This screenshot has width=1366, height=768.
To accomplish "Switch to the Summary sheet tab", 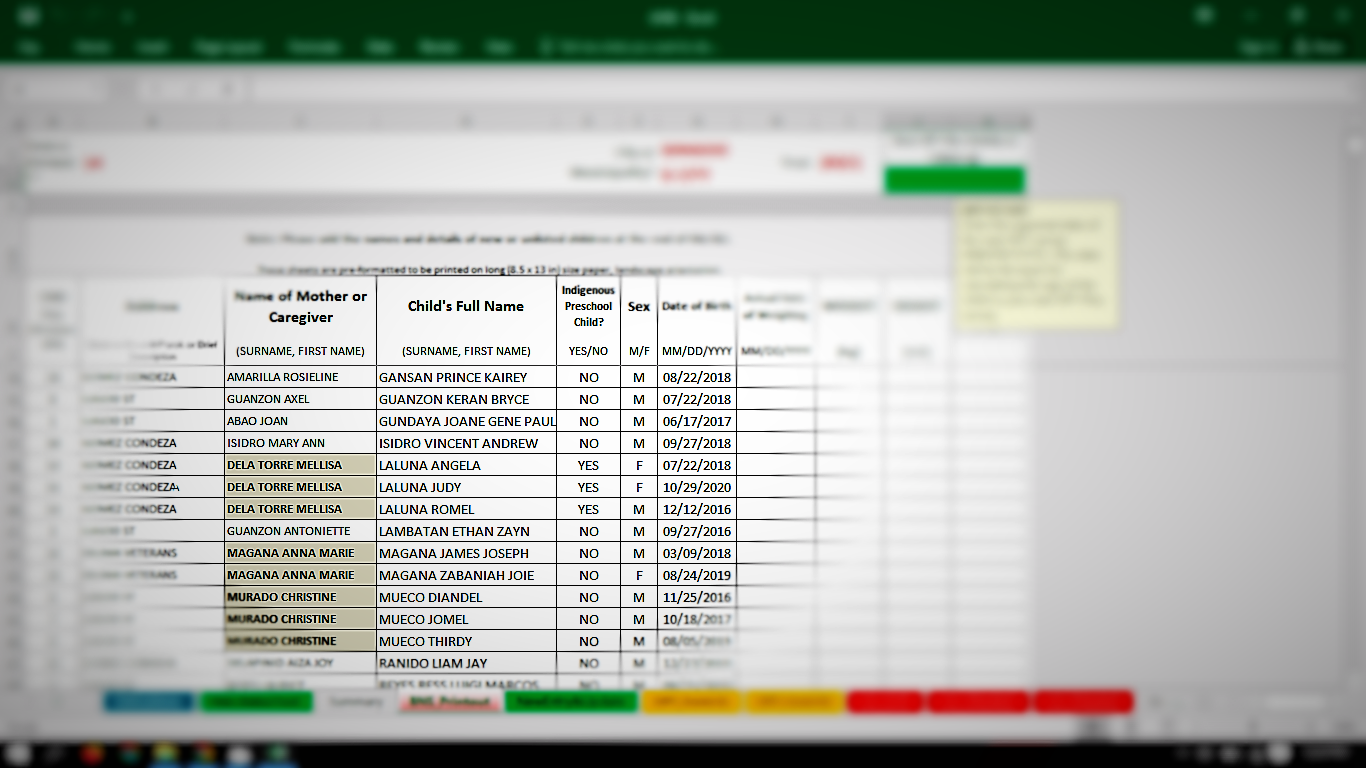I will point(356,702).
